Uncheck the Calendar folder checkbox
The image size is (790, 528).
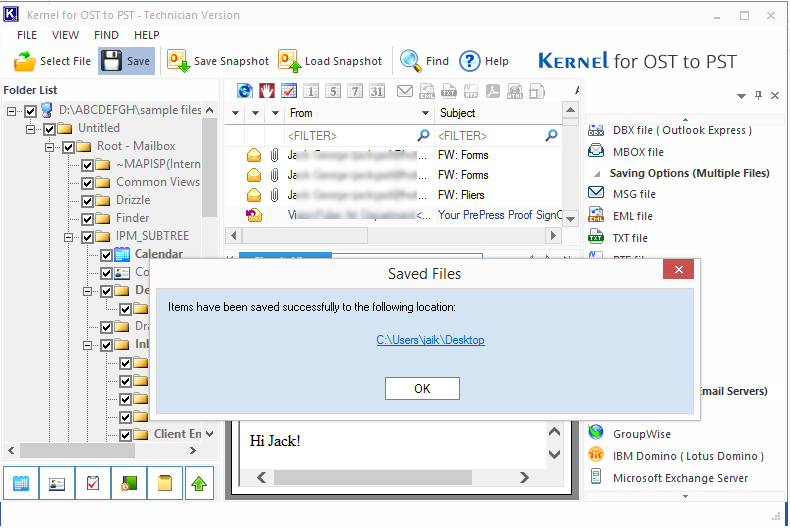(106, 255)
